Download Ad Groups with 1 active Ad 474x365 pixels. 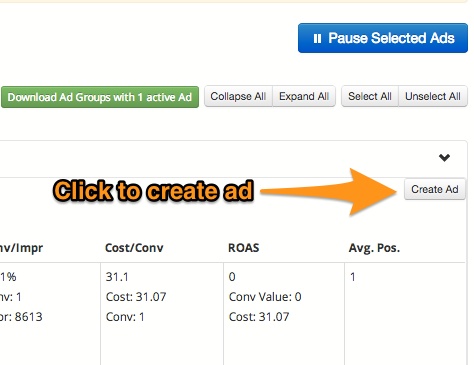[100, 97]
